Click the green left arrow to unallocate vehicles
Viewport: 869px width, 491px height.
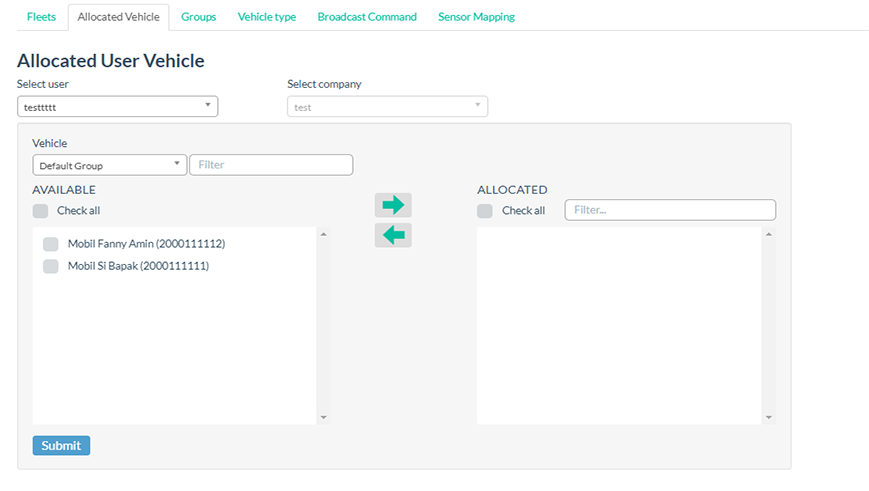click(x=393, y=235)
